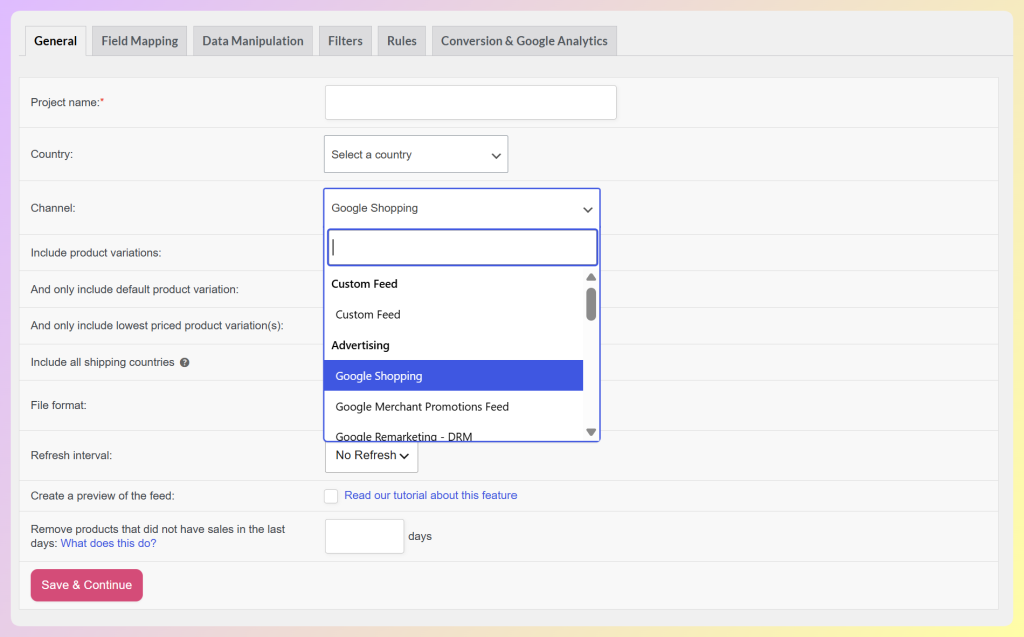Viewport: 1024px width, 637px height.
Task: Open the Data Manipulation tab
Action: (253, 41)
